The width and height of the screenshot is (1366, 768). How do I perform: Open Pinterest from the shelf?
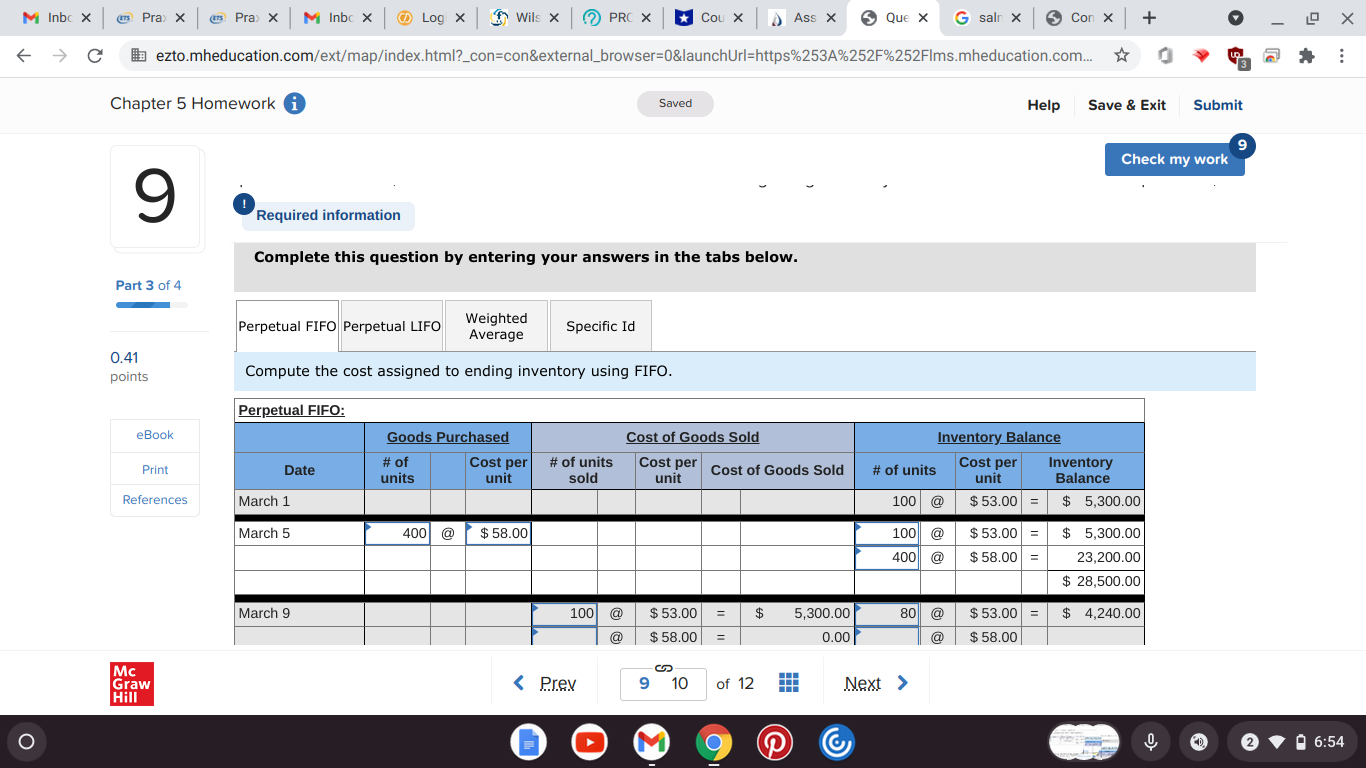point(775,742)
